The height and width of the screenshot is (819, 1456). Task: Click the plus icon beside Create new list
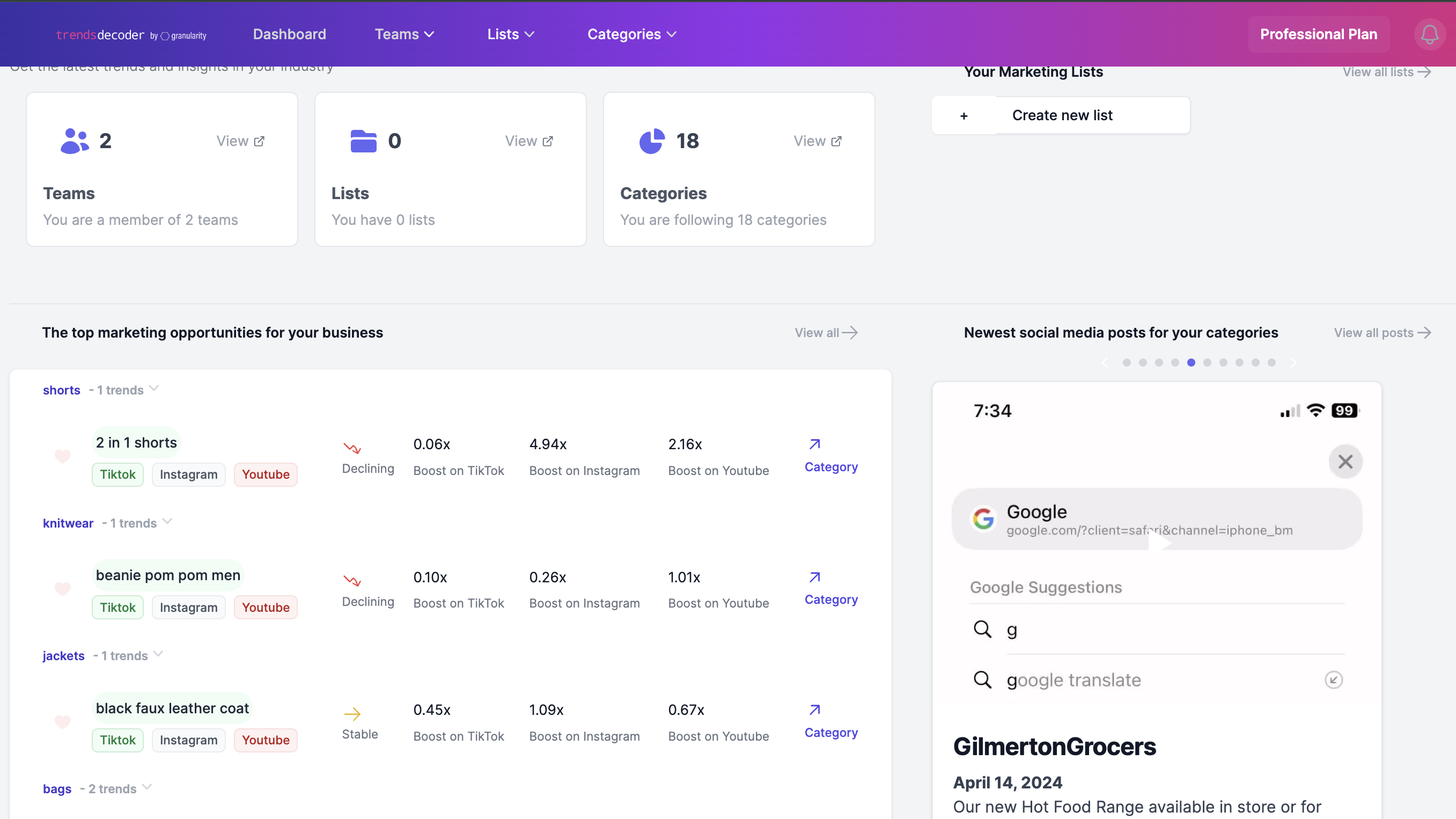[x=964, y=115]
